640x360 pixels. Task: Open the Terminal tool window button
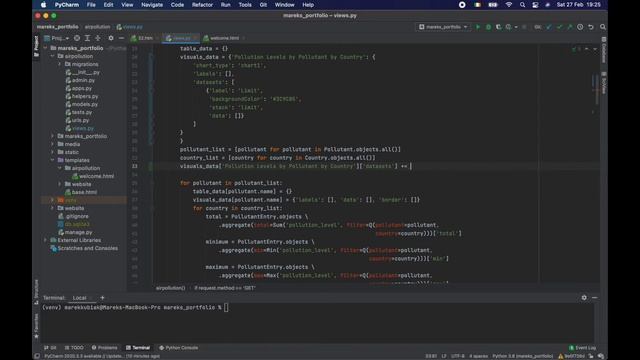click(x=138, y=348)
